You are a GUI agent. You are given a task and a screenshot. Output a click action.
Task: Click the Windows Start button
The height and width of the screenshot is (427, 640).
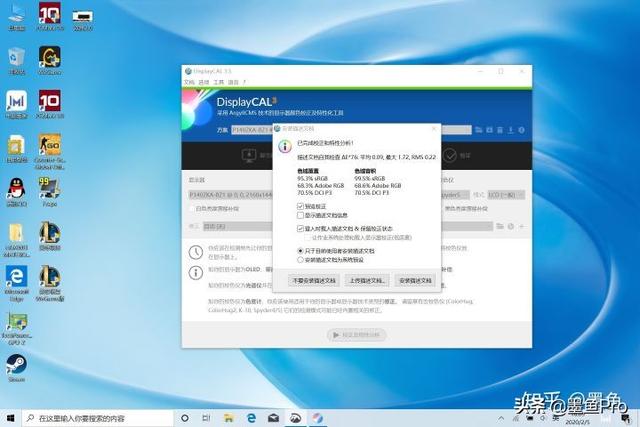[x=11, y=418]
